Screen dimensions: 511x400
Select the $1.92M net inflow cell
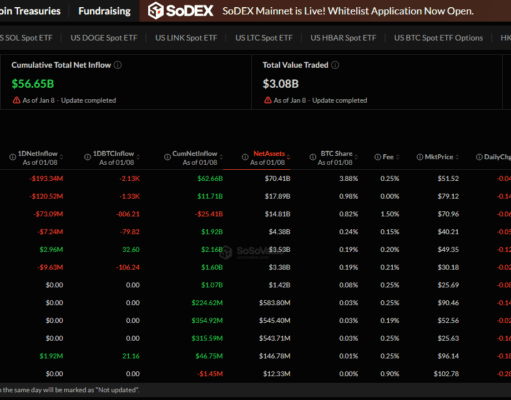51,356
